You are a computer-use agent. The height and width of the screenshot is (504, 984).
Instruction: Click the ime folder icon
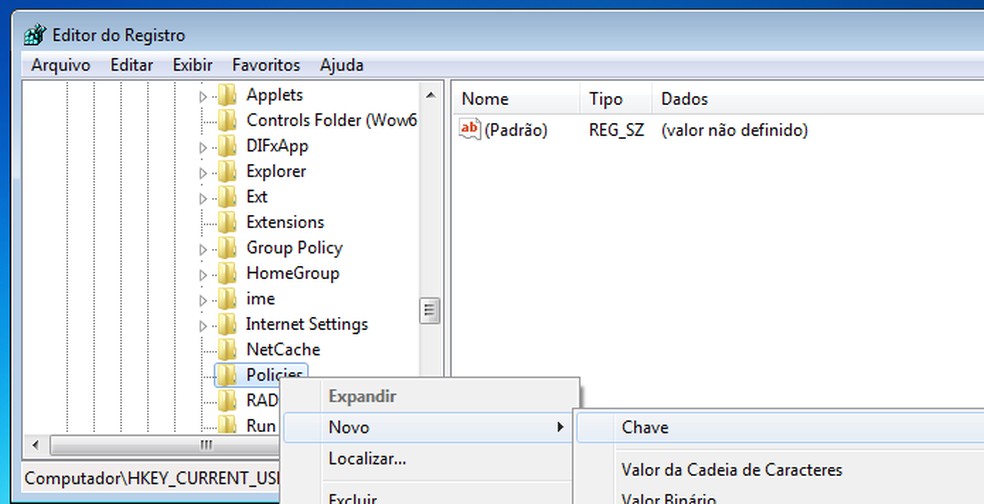pyautogui.click(x=227, y=299)
